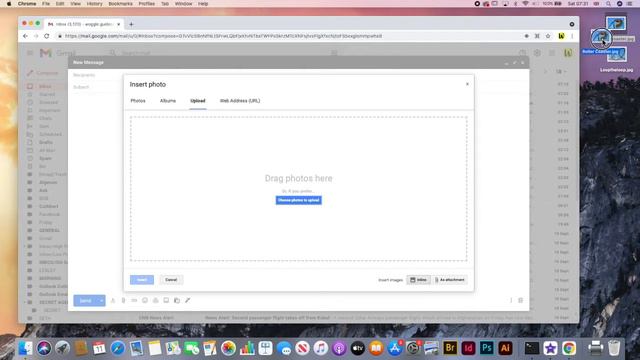Click the insert link icon
Image resolution: width=640 pixels, height=360 pixels.
tap(134, 300)
